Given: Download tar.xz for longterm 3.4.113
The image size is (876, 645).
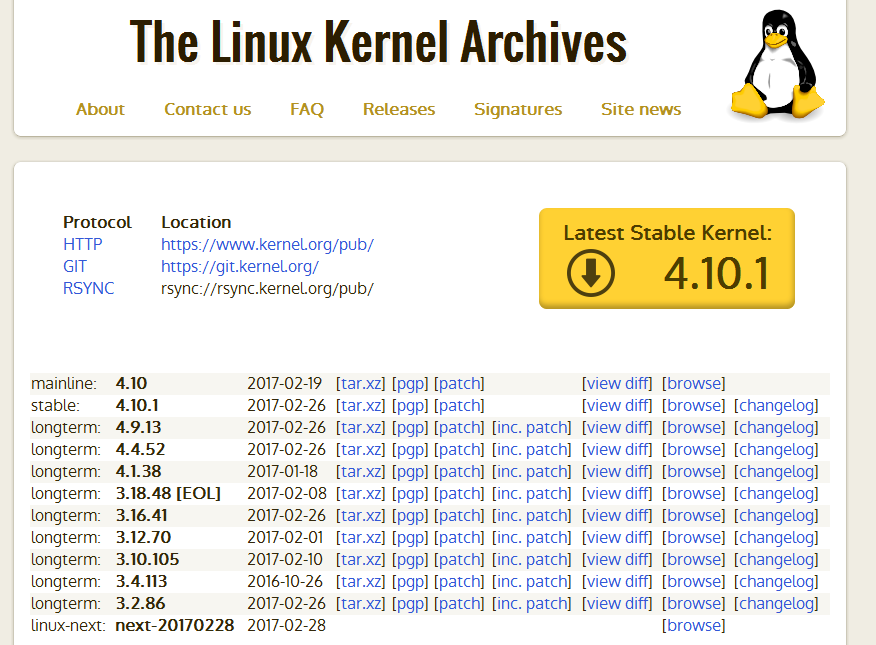Looking at the screenshot, I should pos(360,581).
